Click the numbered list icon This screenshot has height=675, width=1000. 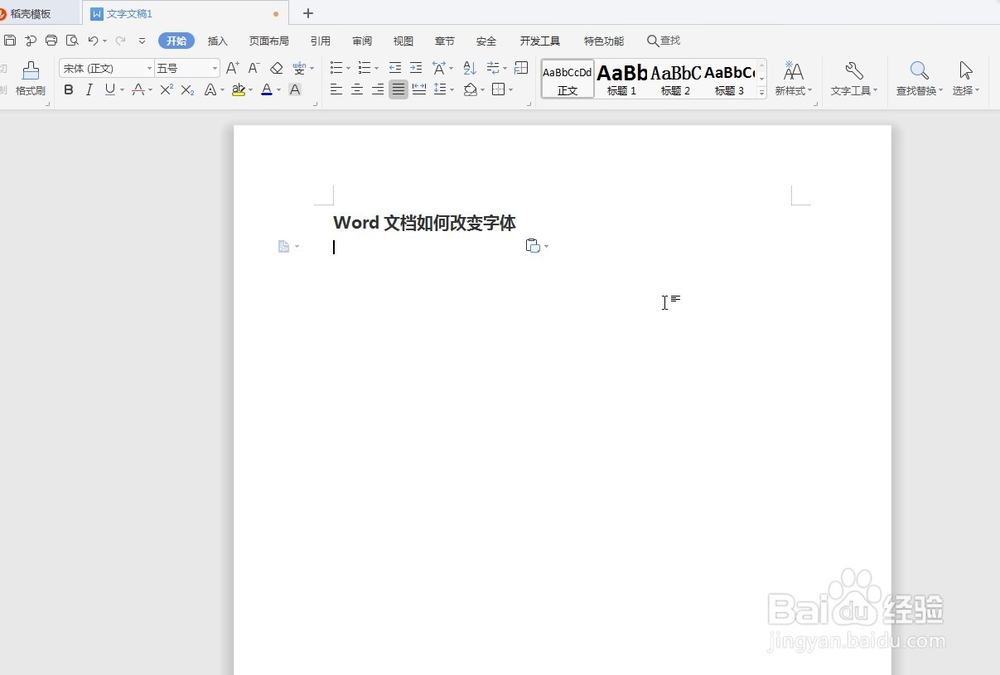[364, 68]
